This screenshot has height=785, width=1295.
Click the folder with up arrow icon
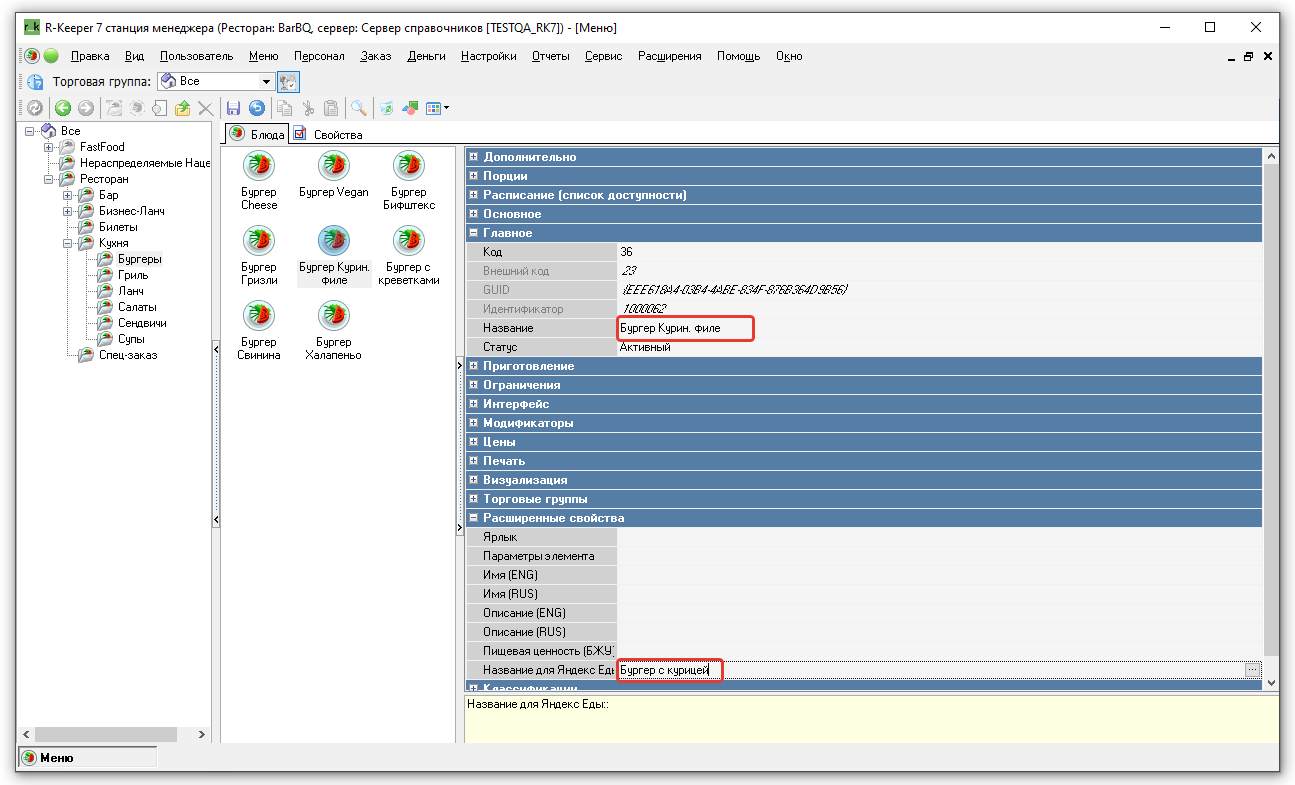point(183,108)
